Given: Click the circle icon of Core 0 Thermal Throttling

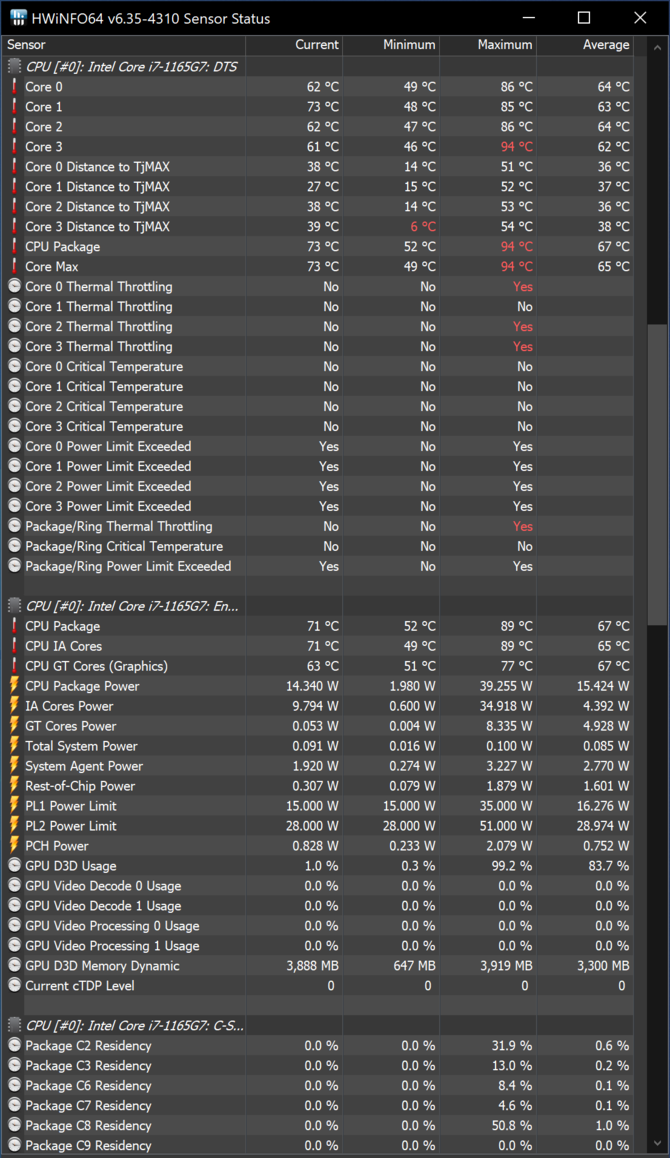Looking at the screenshot, I should (x=14, y=286).
